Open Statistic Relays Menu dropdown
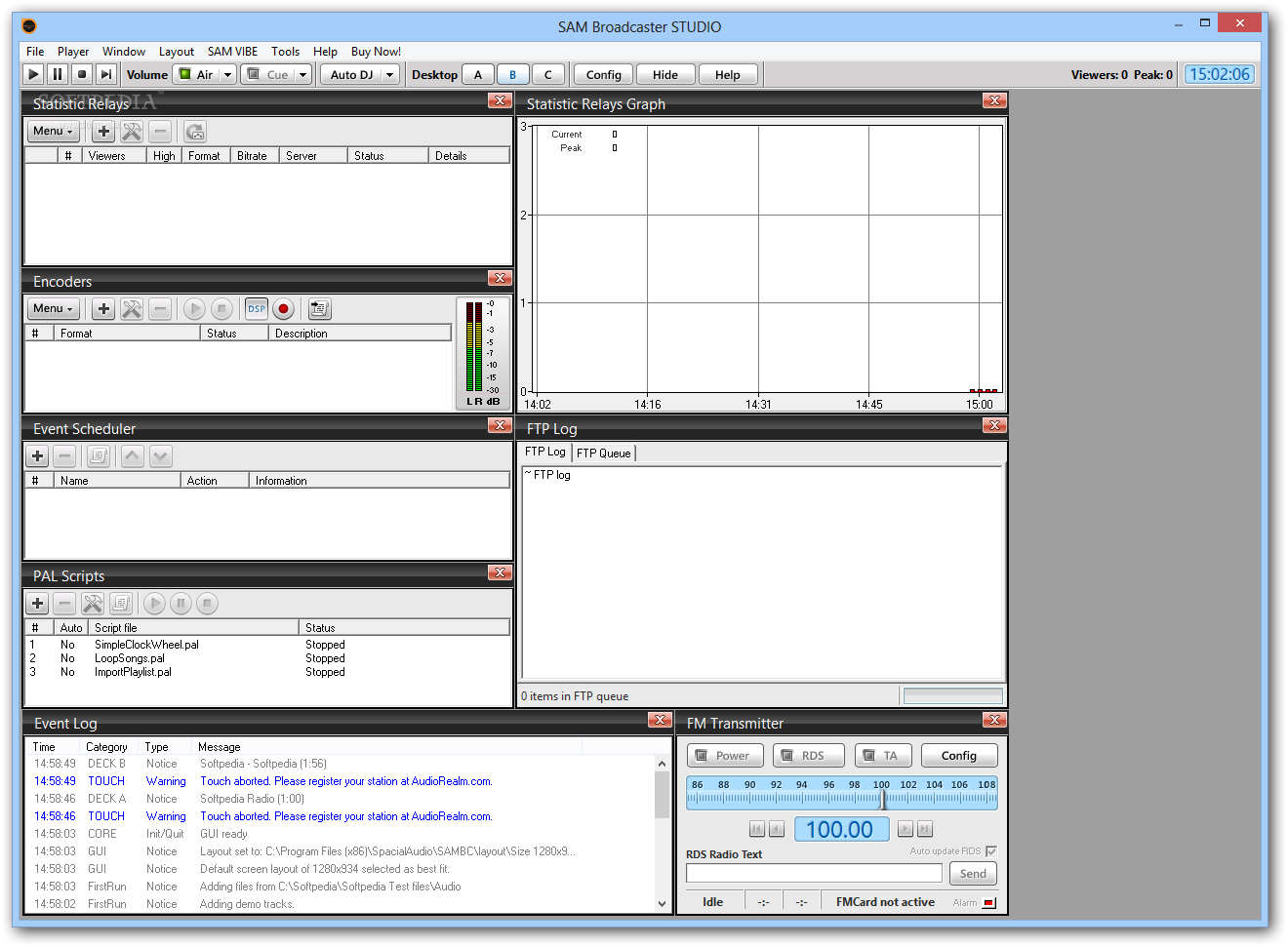The height and width of the screenshot is (947, 1288). click(53, 131)
